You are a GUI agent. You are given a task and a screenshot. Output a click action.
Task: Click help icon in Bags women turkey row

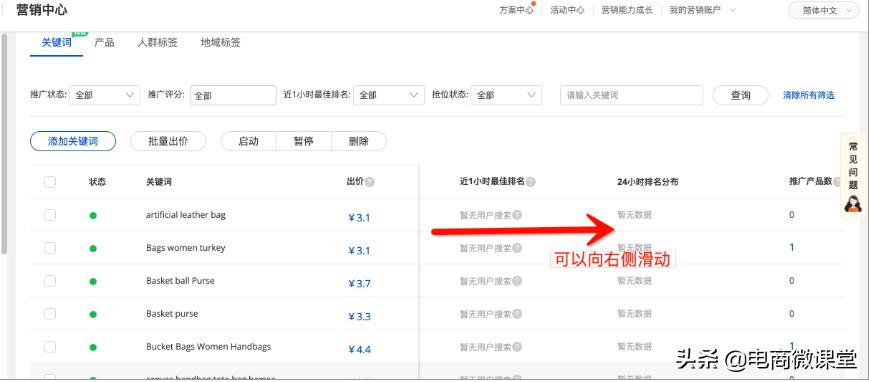[x=517, y=248]
